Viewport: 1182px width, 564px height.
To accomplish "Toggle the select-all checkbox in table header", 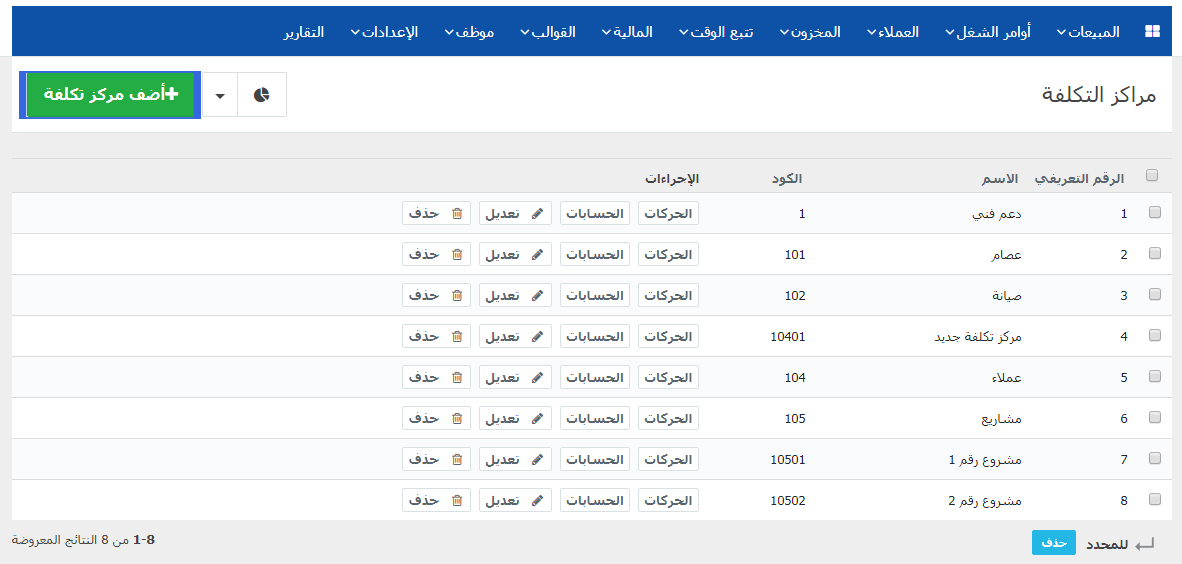I will (x=1152, y=175).
